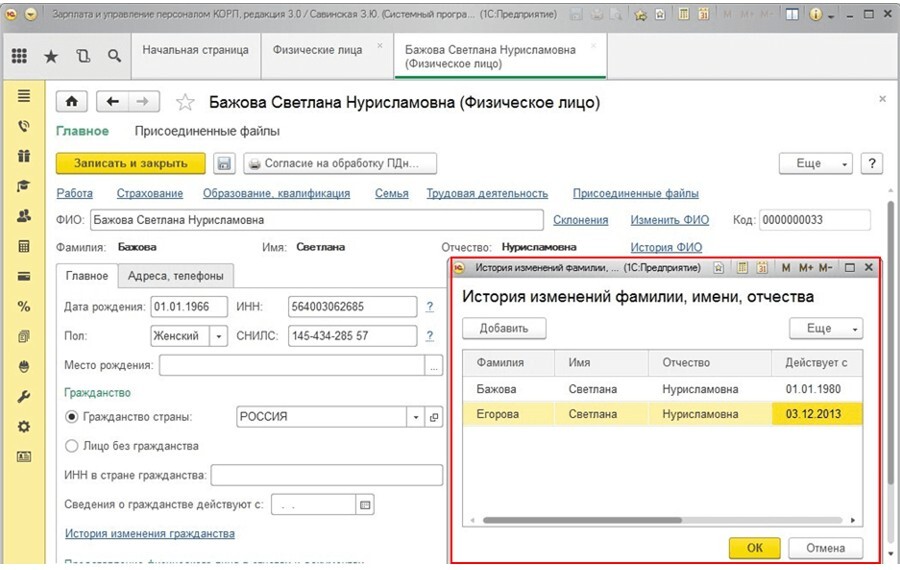Select 'Лицо без гражданства' radio button
This screenshot has height=570, width=900.
point(72,446)
